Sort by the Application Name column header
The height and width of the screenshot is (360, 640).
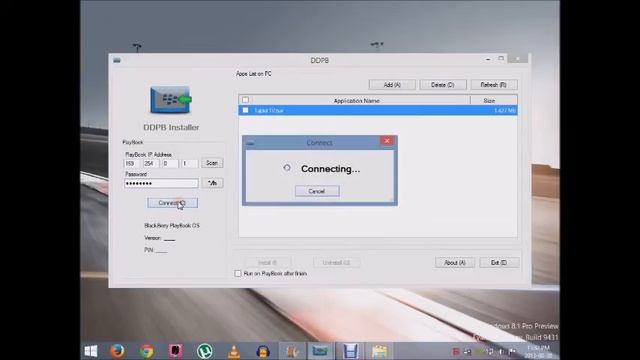pyautogui.click(x=356, y=100)
